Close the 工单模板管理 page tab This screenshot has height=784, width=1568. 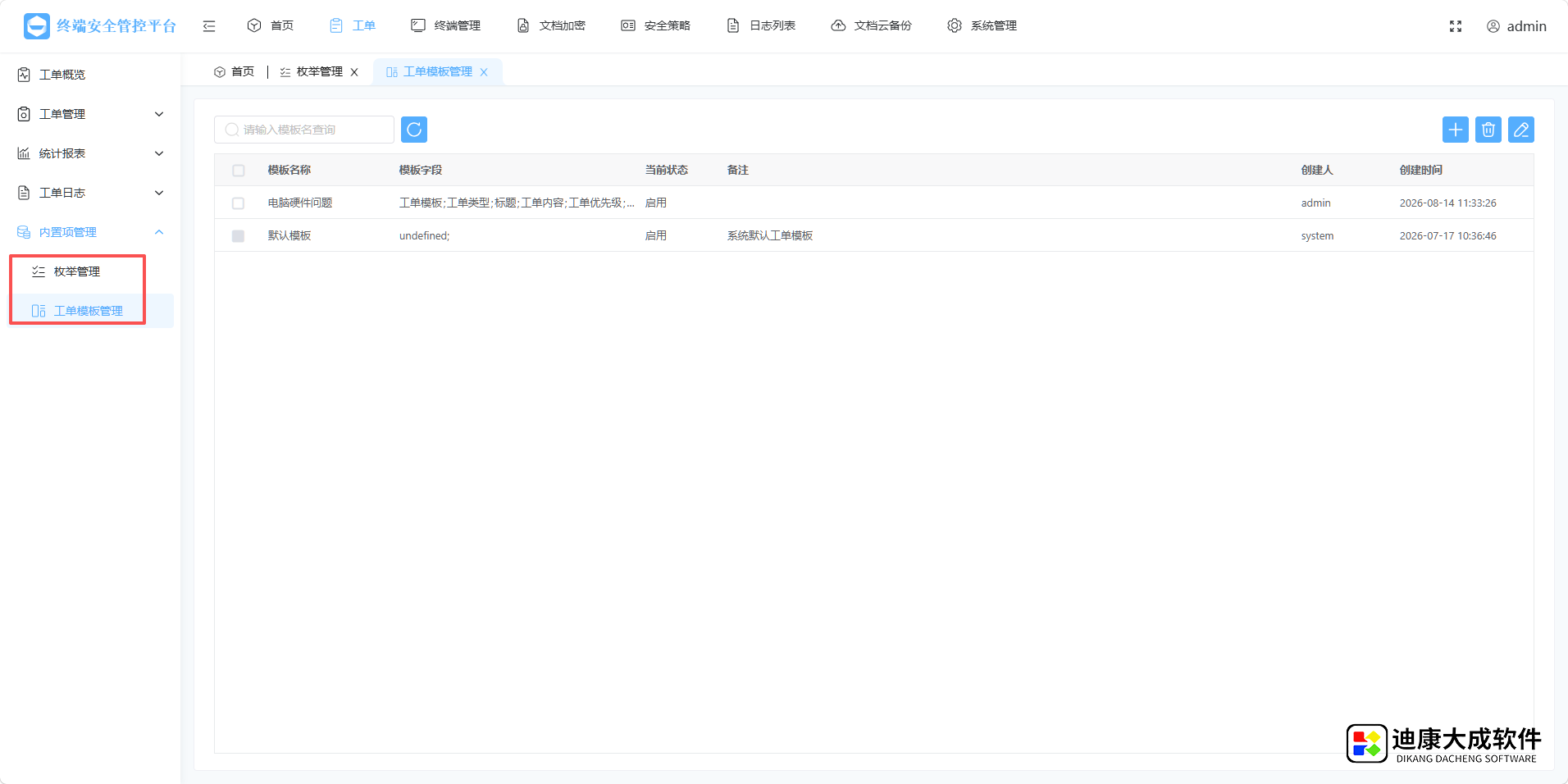point(484,72)
